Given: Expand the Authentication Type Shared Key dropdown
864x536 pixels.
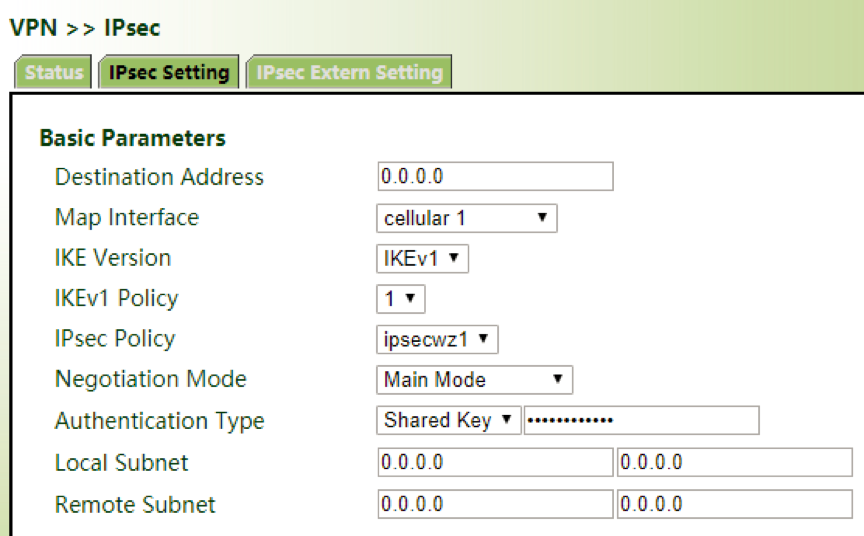Looking at the screenshot, I should tap(449, 420).
